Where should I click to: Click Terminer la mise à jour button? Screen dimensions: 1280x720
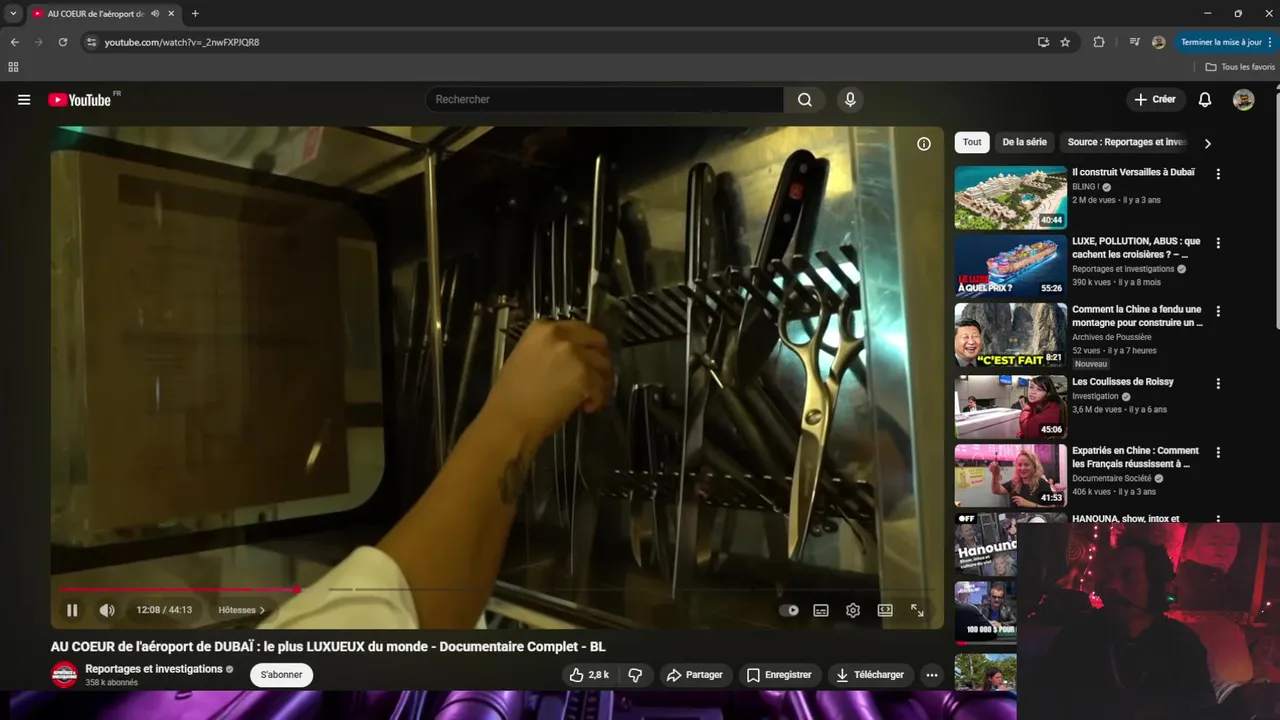click(x=1226, y=42)
